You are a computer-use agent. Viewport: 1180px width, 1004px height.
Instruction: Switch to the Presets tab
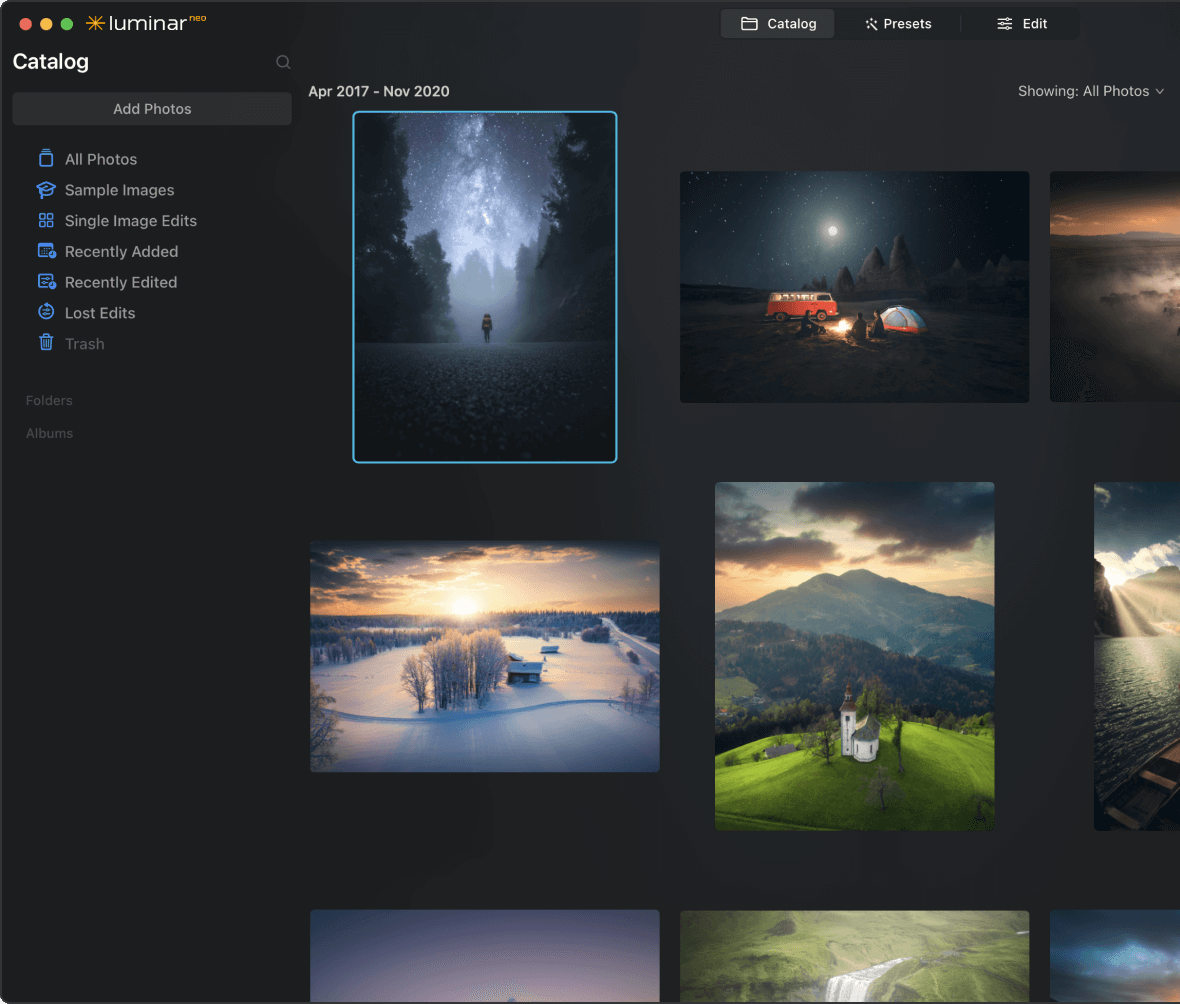tap(898, 24)
